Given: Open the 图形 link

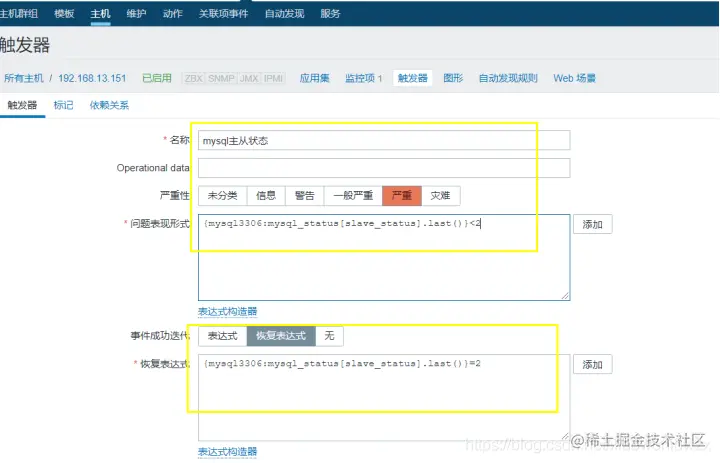Looking at the screenshot, I should (x=453, y=78).
